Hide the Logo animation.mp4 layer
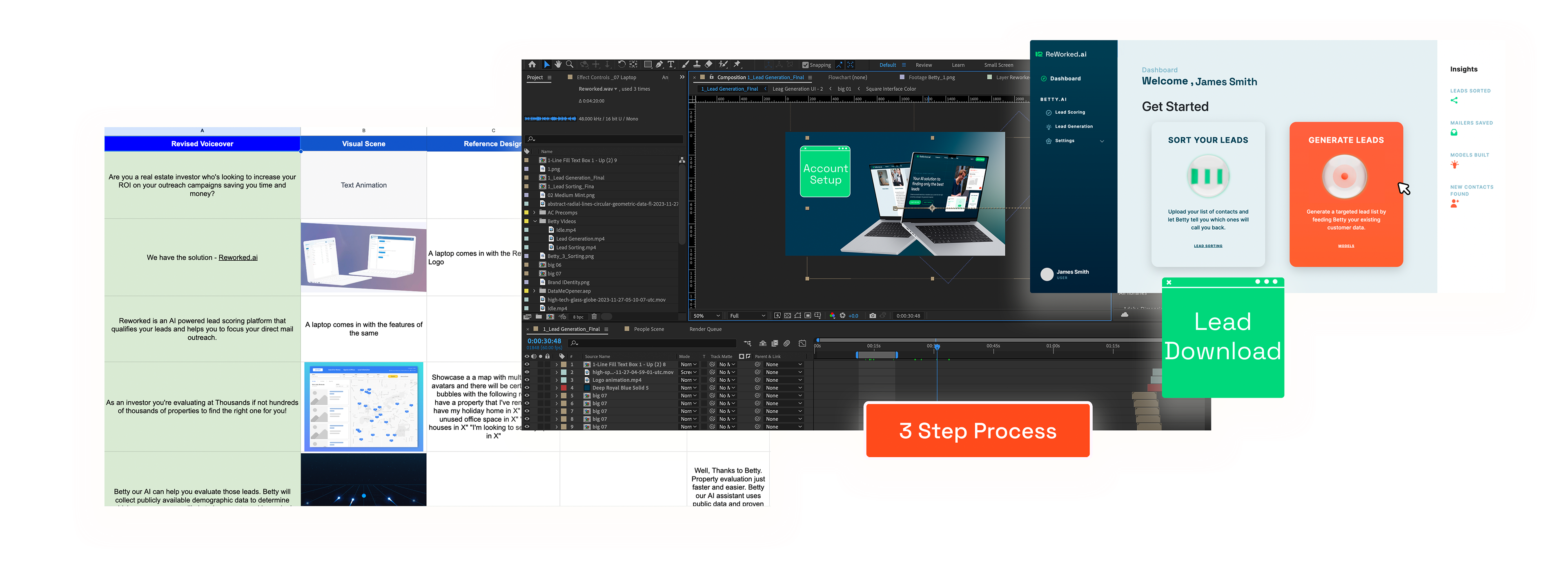1568x586 pixels. [x=527, y=380]
